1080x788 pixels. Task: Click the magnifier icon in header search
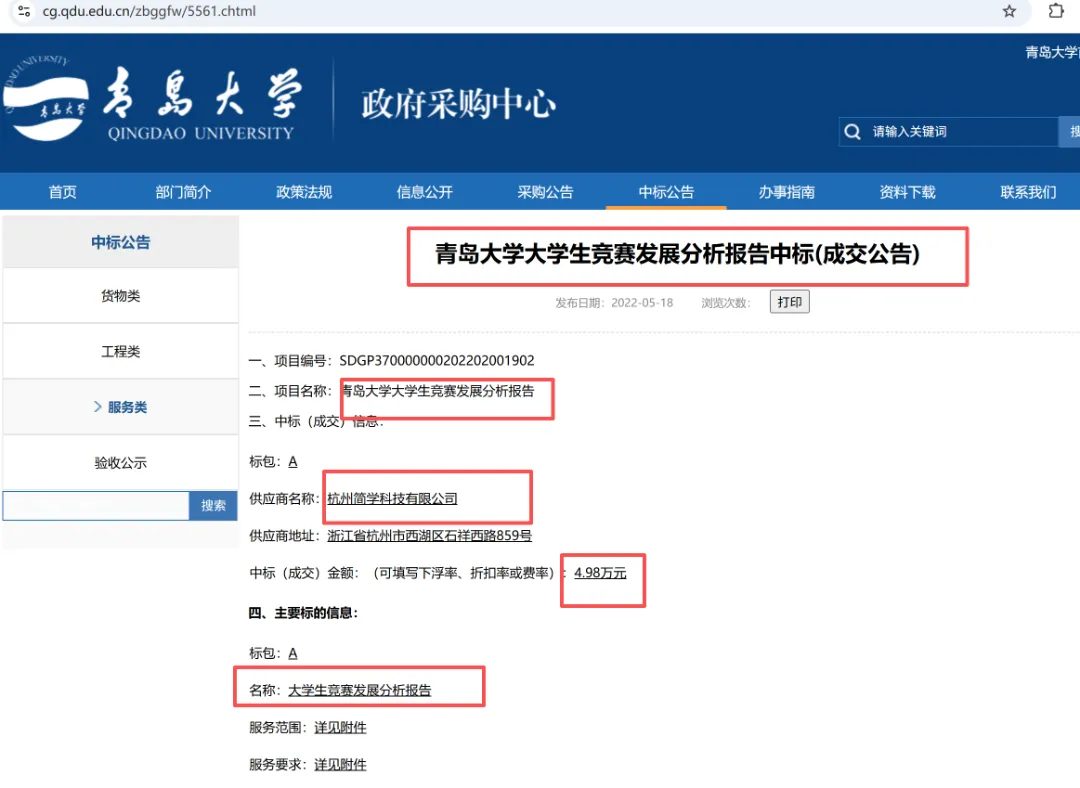click(x=853, y=132)
